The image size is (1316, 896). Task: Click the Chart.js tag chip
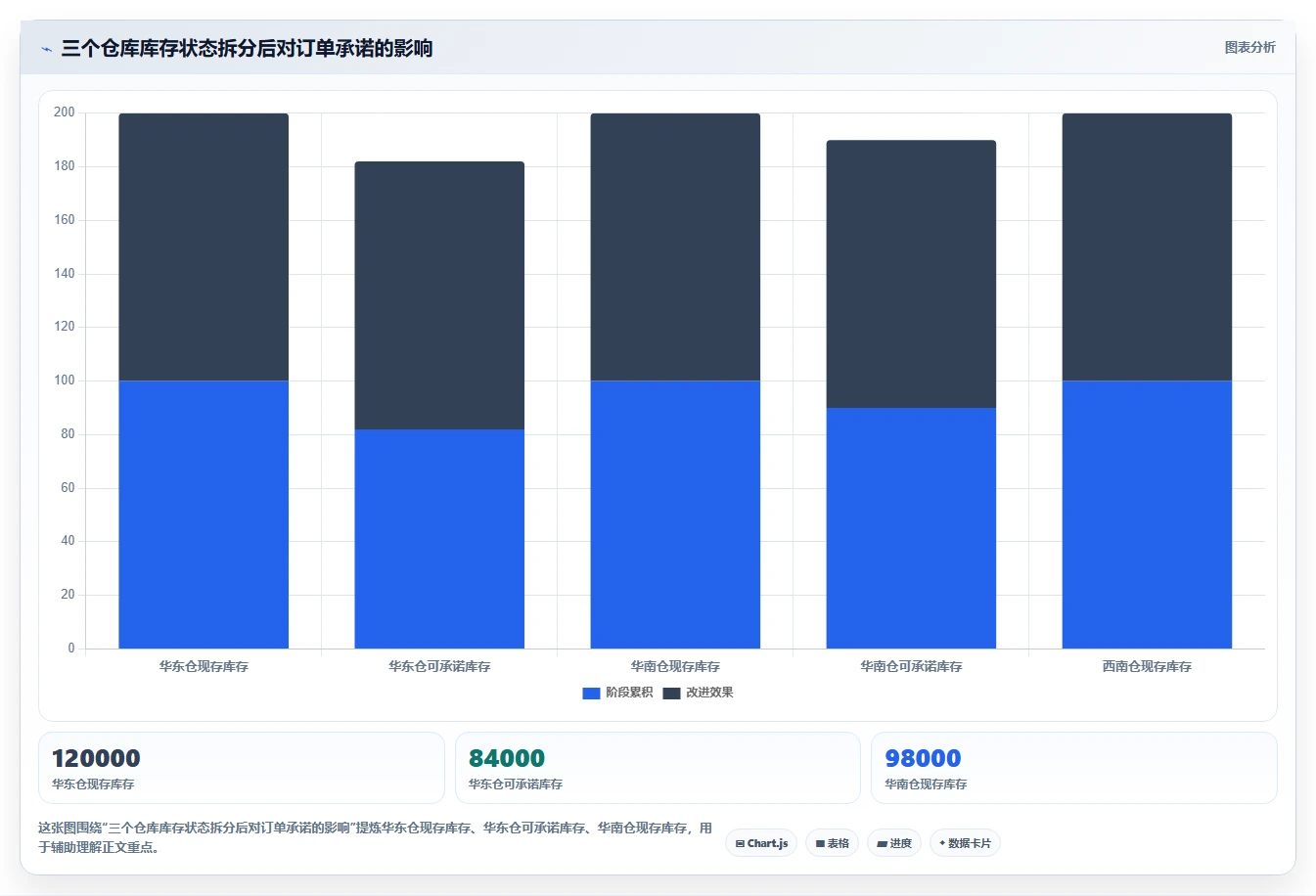click(x=761, y=843)
